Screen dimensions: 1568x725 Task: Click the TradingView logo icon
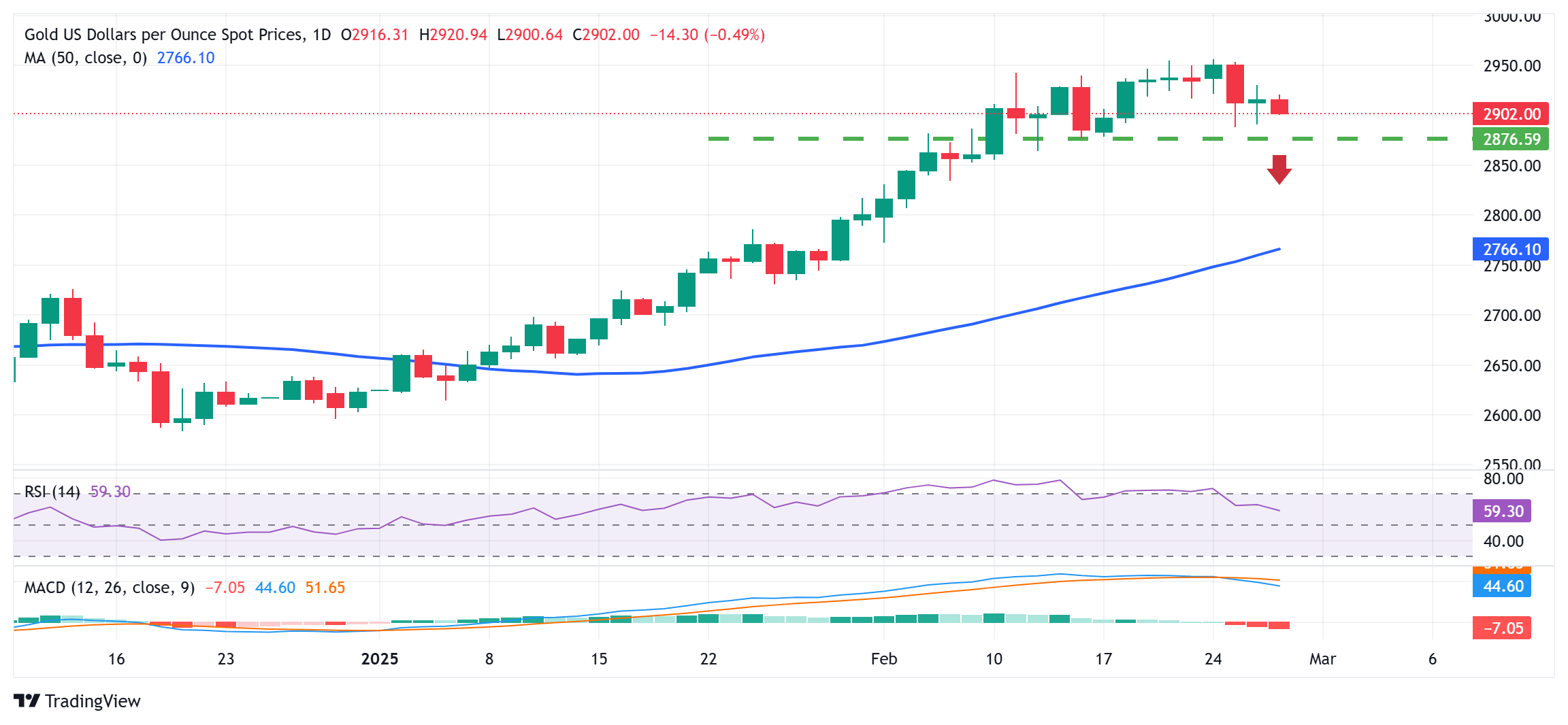click(27, 701)
